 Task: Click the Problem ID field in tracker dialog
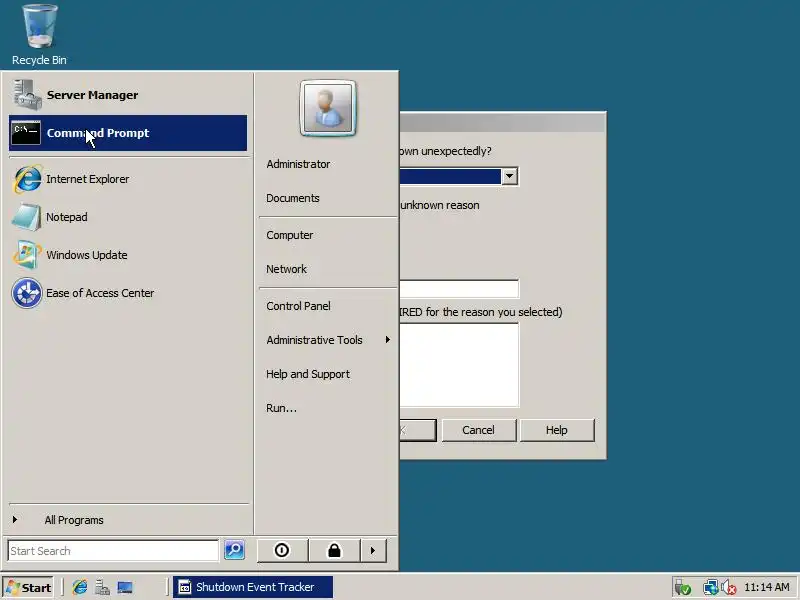tap(459, 289)
